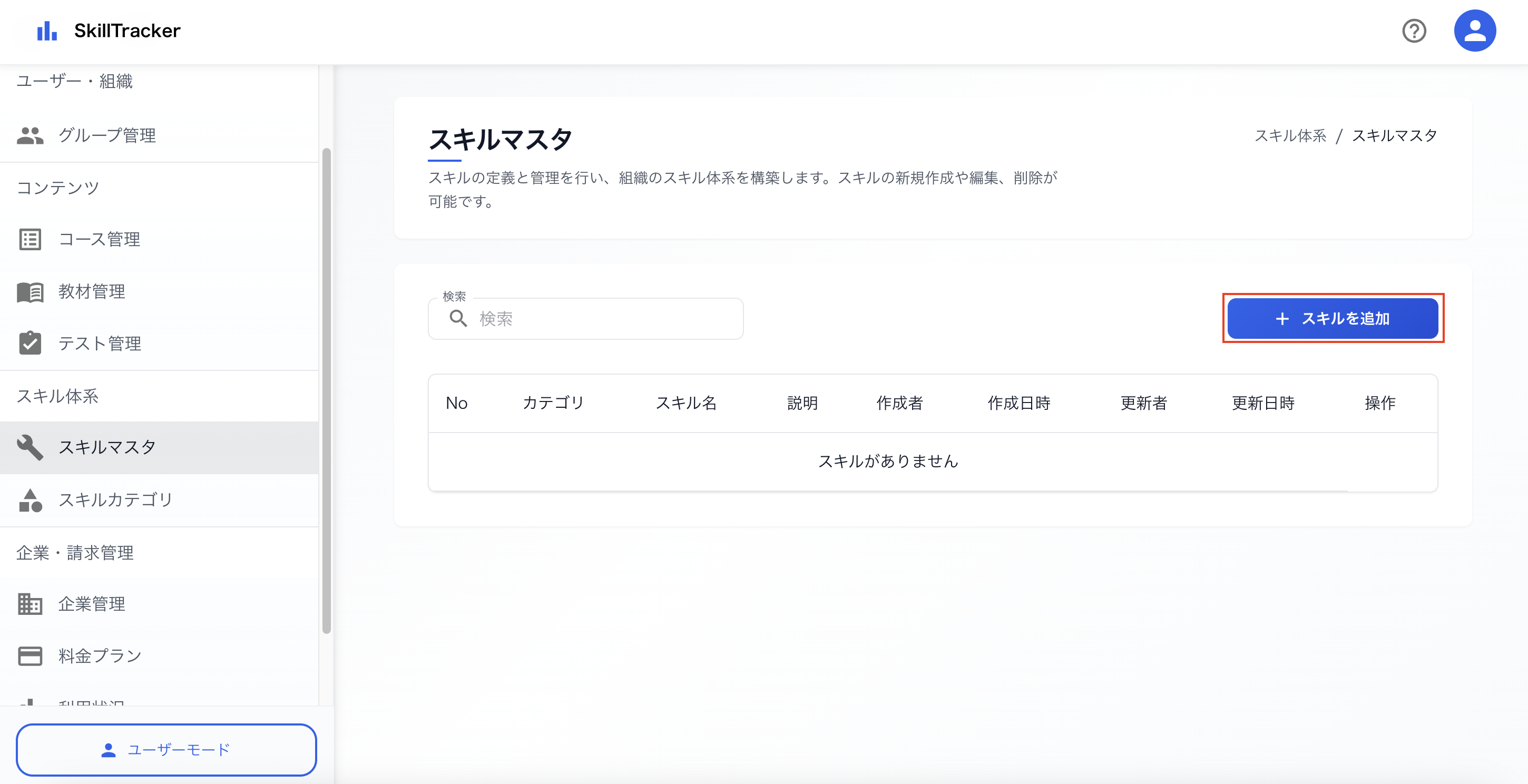
Task: Click the コース管理 list icon
Action: (x=30, y=240)
